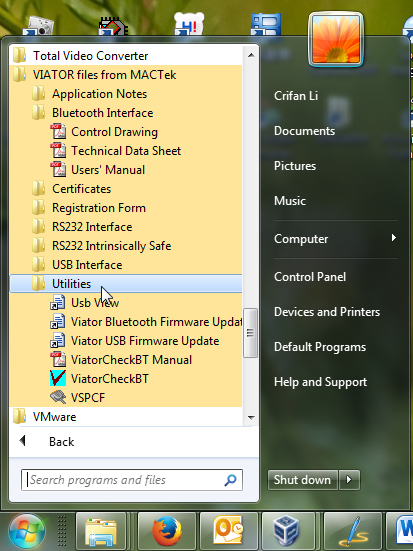The image size is (413, 551).
Task: Collapse the Utilities folder
Action: coord(126,284)
